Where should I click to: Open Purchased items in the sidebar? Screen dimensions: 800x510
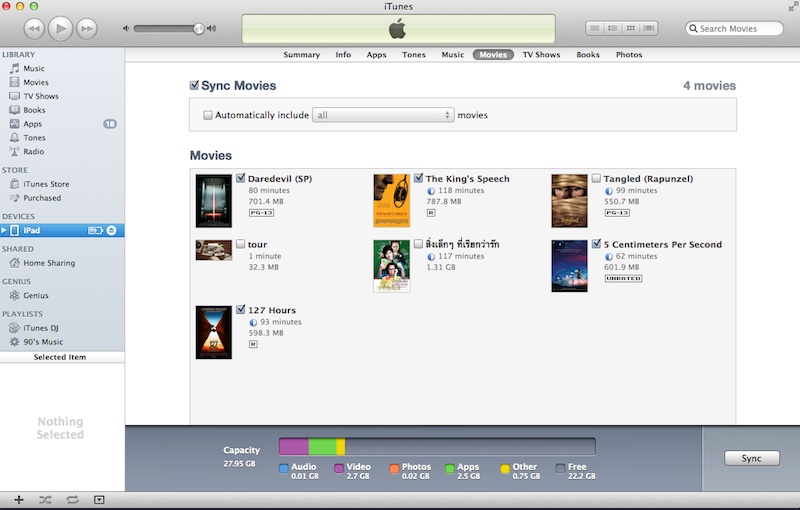point(42,198)
